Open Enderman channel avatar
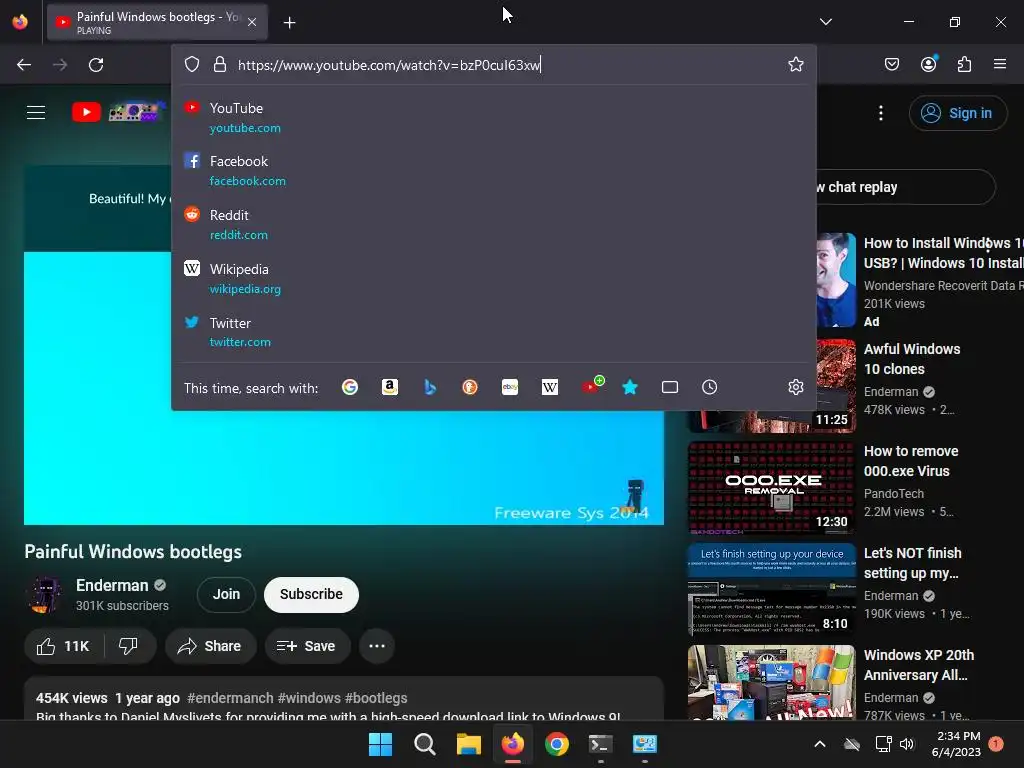Screen dimensions: 1024x768 [44, 594]
